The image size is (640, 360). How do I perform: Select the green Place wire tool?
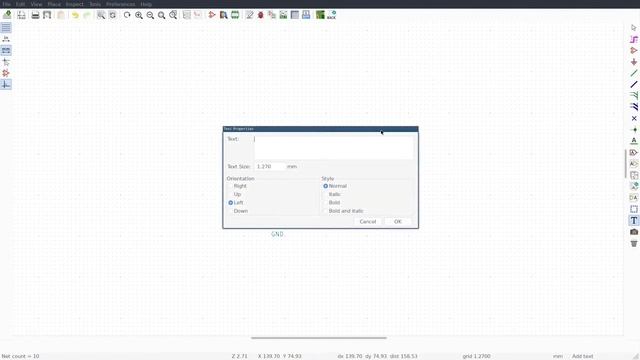tap(634, 73)
